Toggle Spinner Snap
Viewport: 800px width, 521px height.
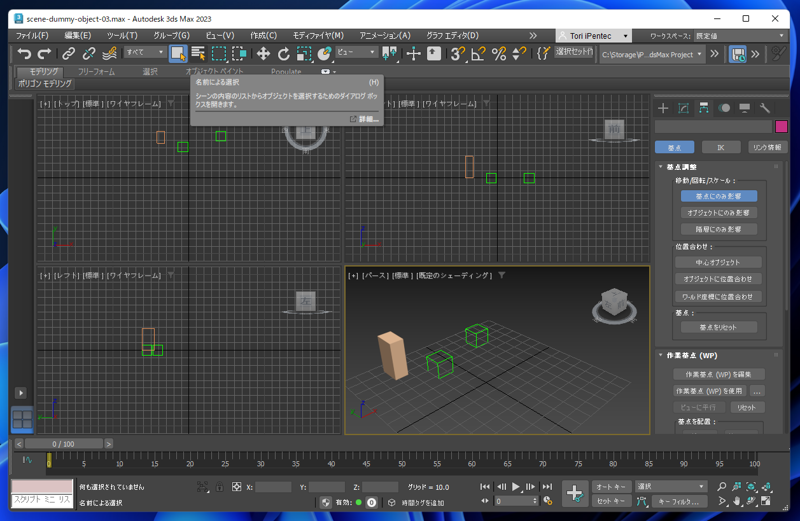(x=519, y=54)
